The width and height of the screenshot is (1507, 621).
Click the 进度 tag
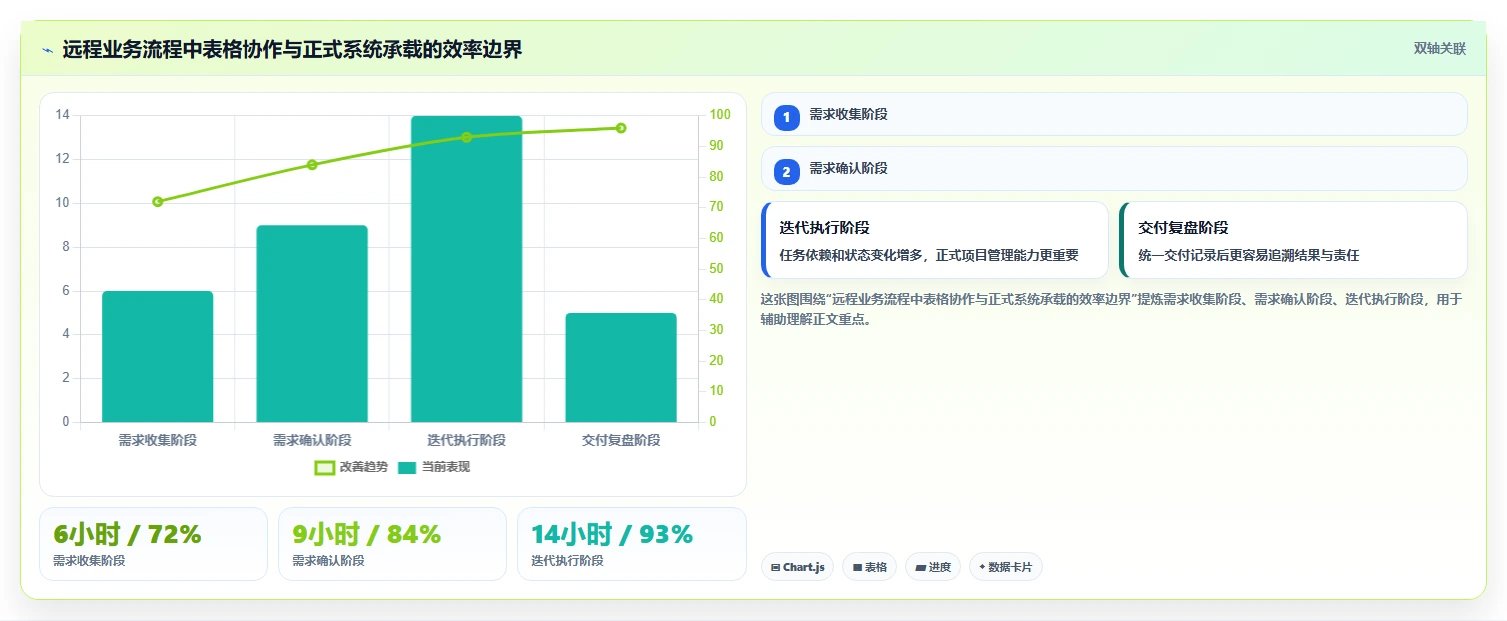(x=933, y=567)
